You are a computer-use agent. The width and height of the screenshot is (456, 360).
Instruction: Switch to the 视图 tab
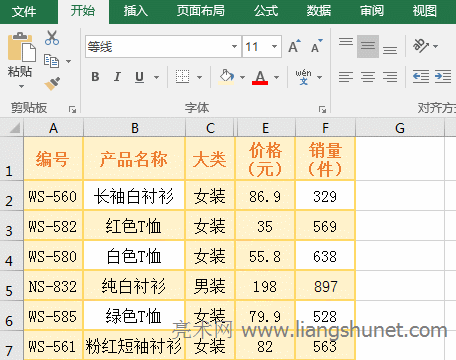click(425, 11)
